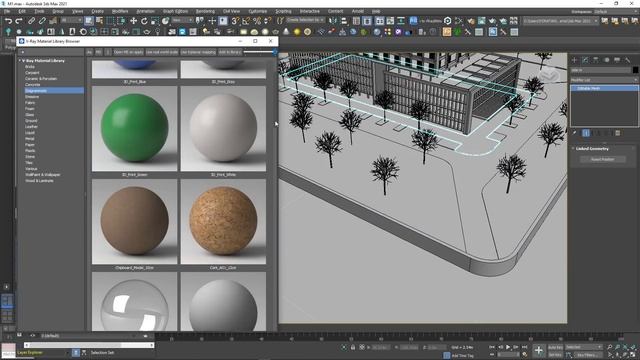Click the Redo arrow in main toolbar

click(x=19, y=21)
